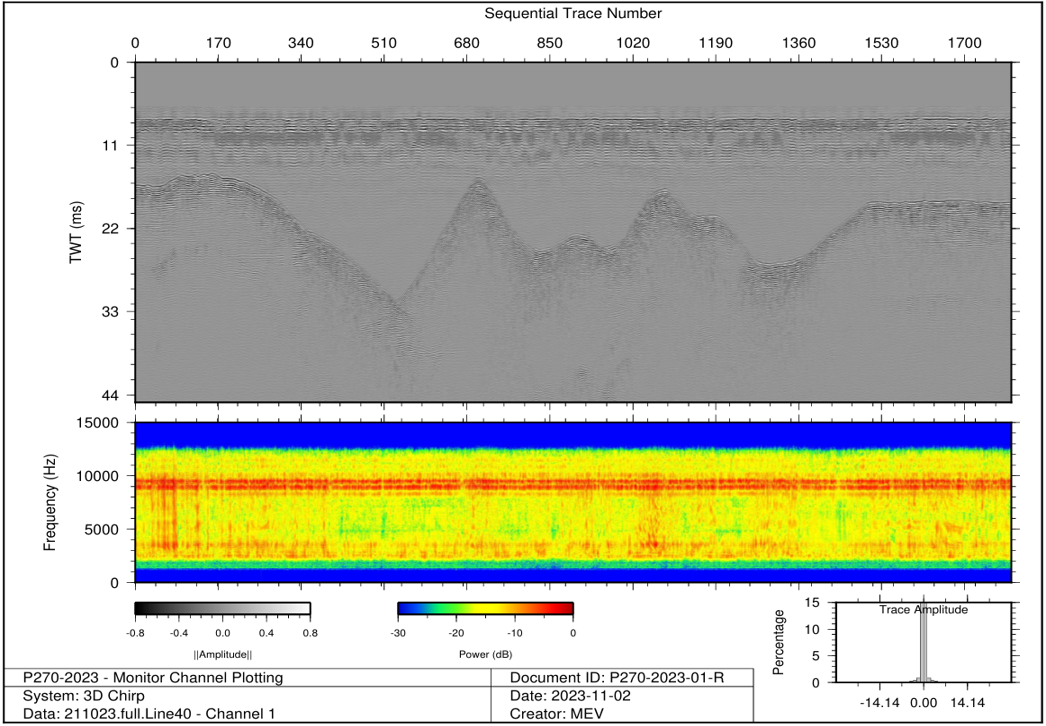Click the Sequential Trace Number axis title
The image size is (1046, 726).
click(573, 13)
